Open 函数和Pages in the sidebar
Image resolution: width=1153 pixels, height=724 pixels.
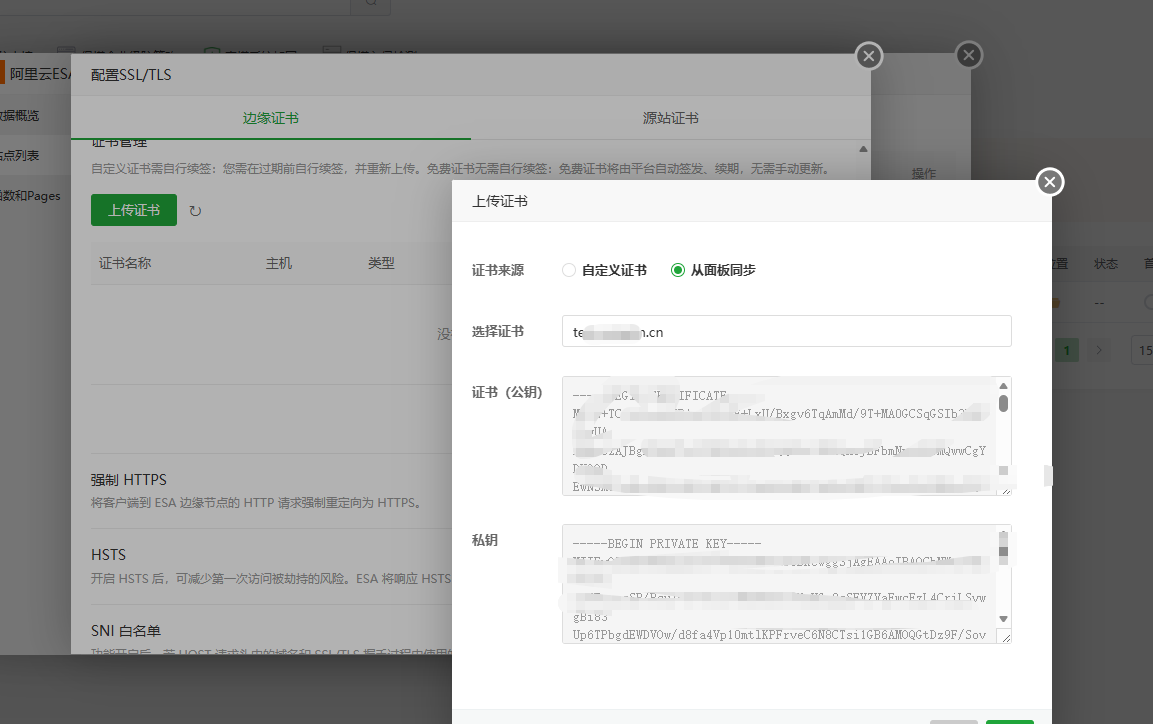28,196
